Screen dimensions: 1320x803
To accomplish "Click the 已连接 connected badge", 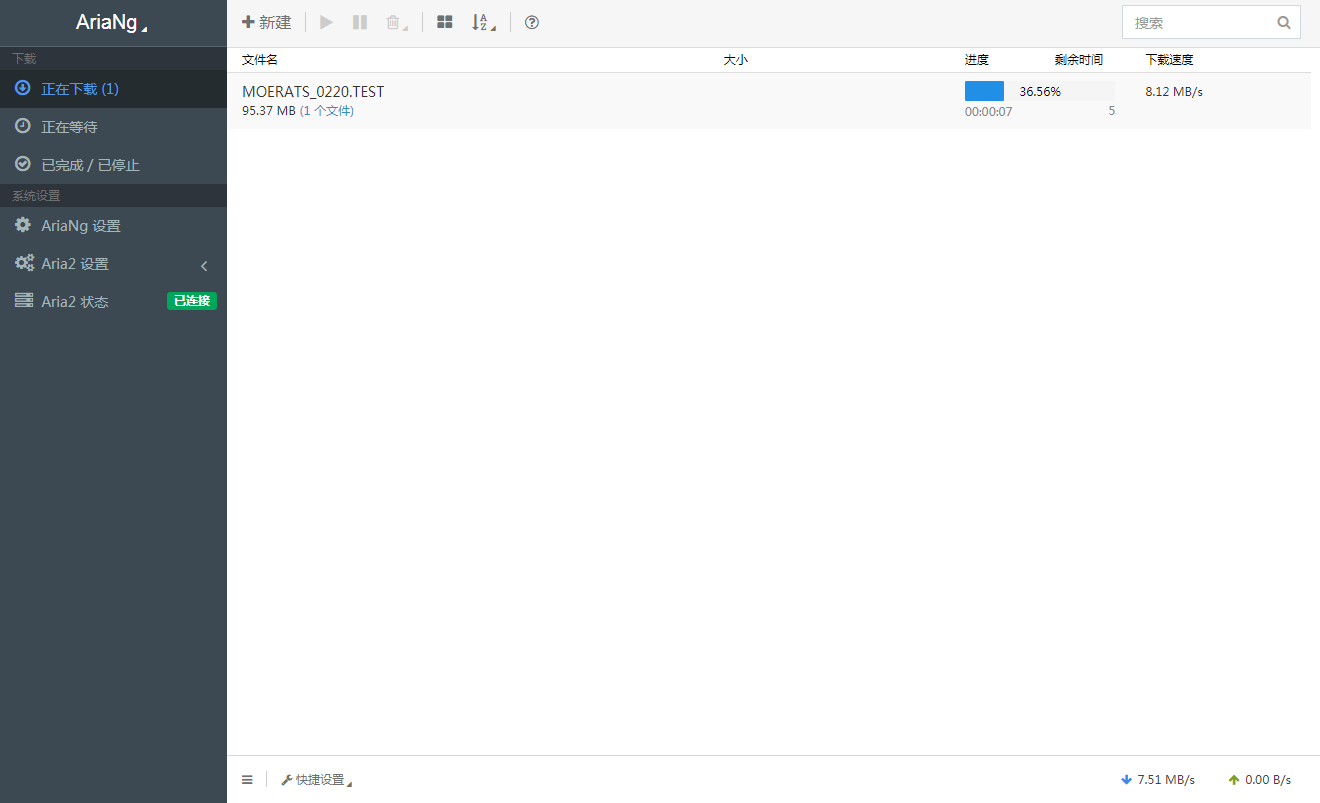I will (192, 301).
